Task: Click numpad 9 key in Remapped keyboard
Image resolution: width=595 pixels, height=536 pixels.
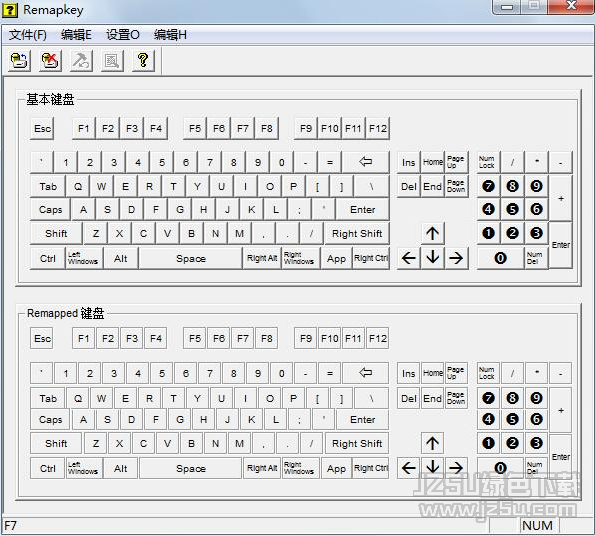Action: [536, 398]
